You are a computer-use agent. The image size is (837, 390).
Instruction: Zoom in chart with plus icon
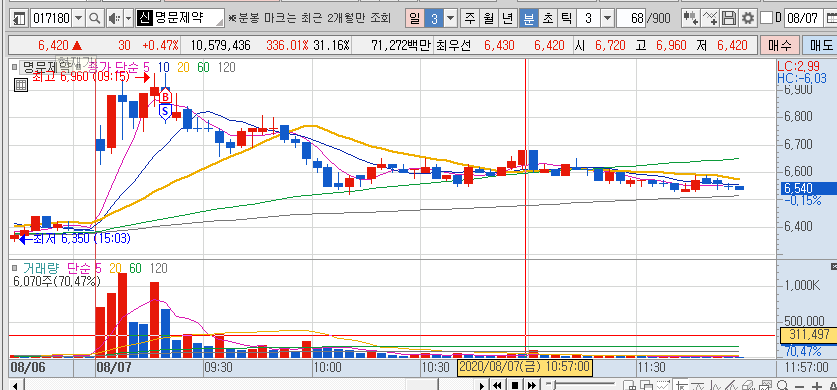pyautogui.click(x=816, y=386)
